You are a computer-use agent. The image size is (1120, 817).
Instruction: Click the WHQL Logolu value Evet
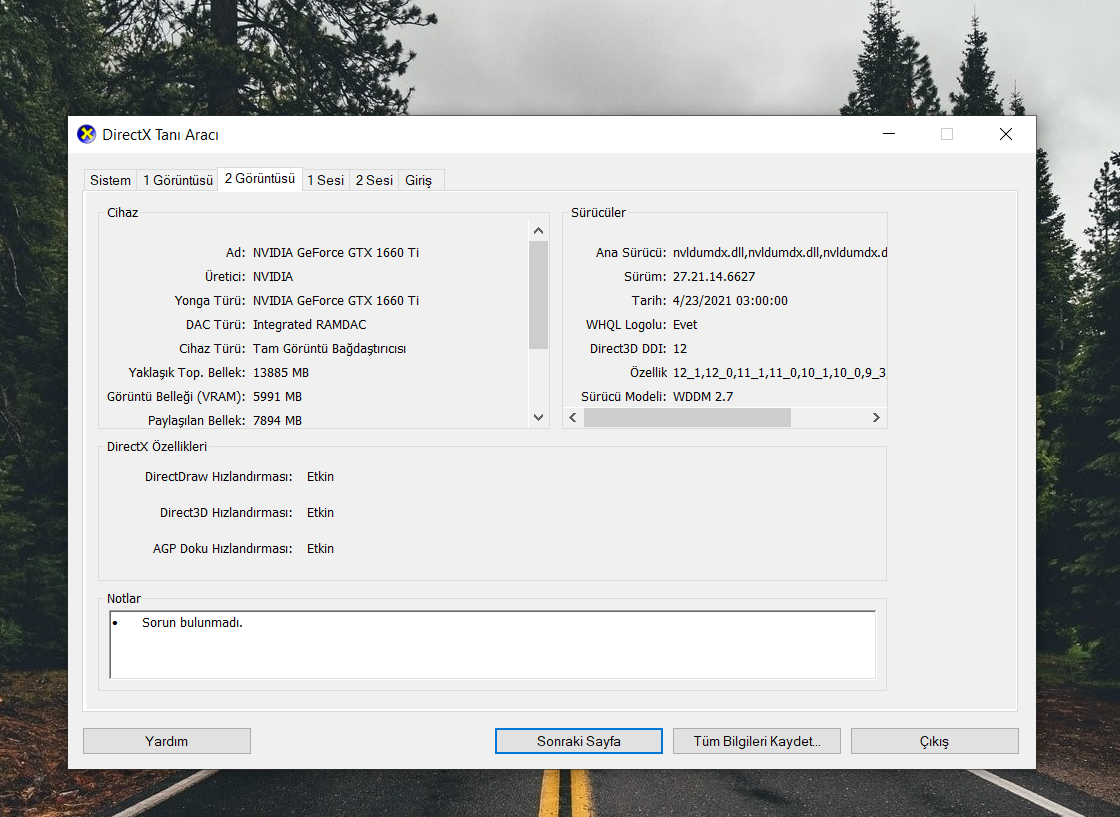click(685, 325)
